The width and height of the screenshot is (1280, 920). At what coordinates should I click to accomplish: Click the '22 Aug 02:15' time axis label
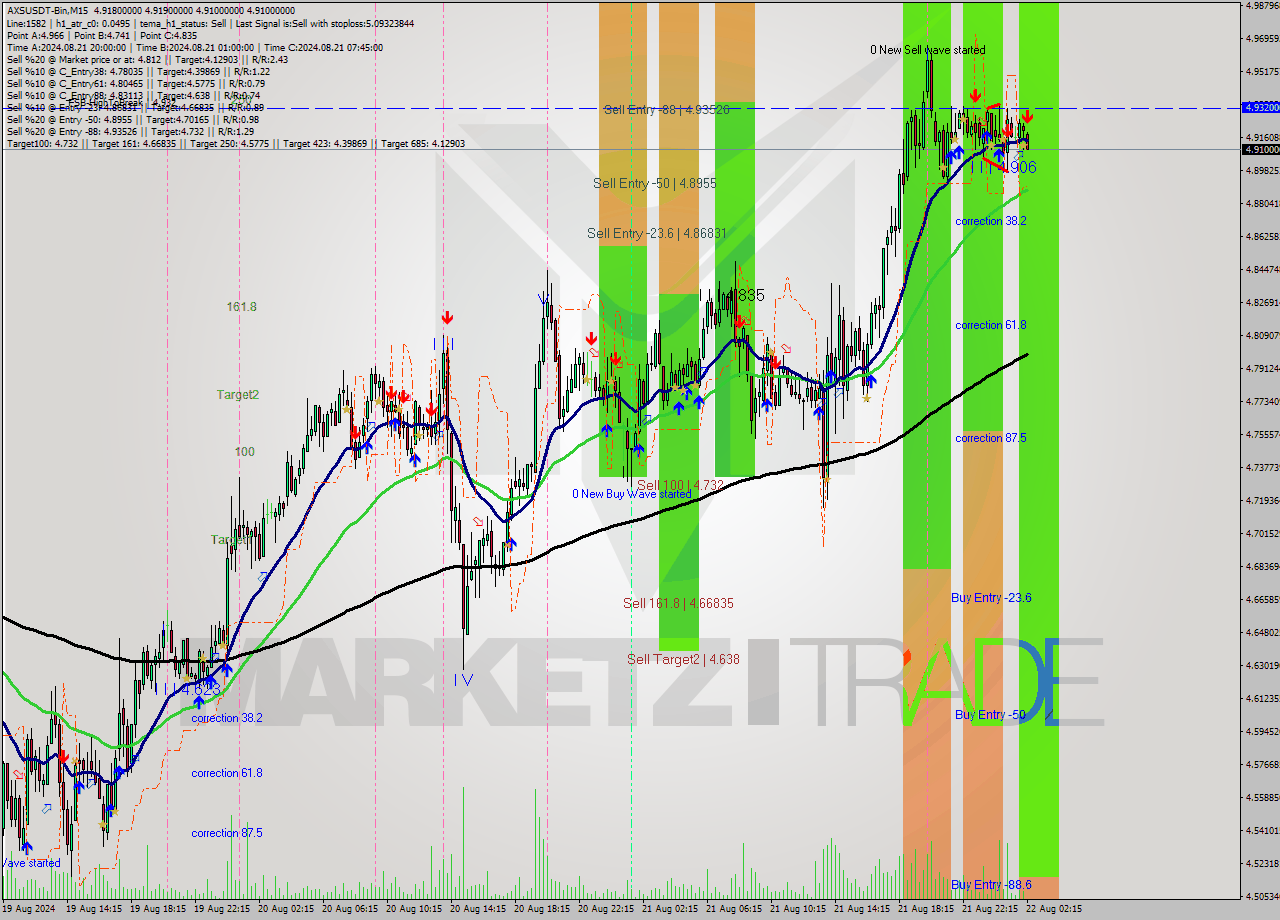[1054, 909]
